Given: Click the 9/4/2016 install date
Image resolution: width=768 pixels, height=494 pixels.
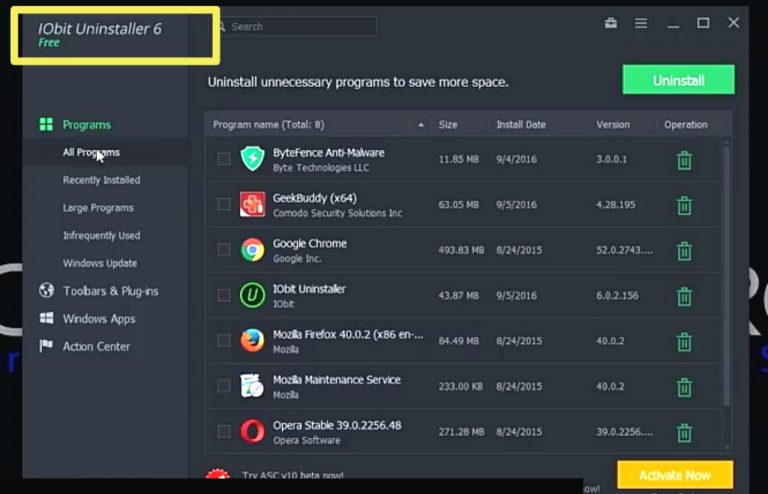Looking at the screenshot, I should point(516,160).
